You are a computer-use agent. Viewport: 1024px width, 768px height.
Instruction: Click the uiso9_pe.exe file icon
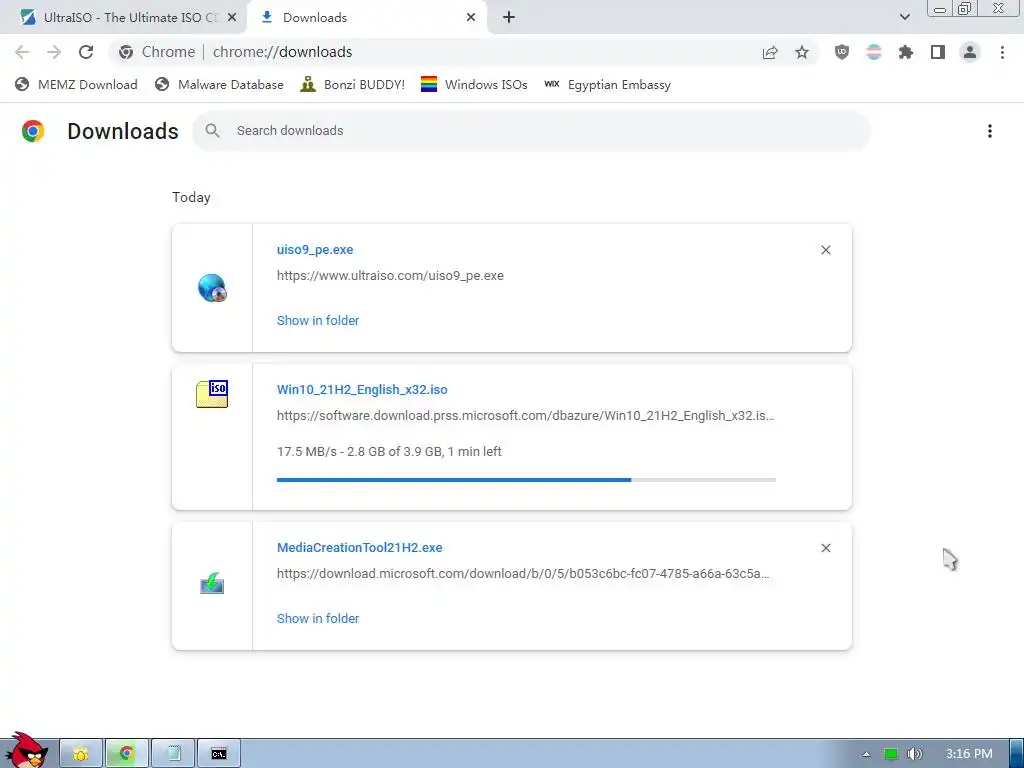point(212,288)
